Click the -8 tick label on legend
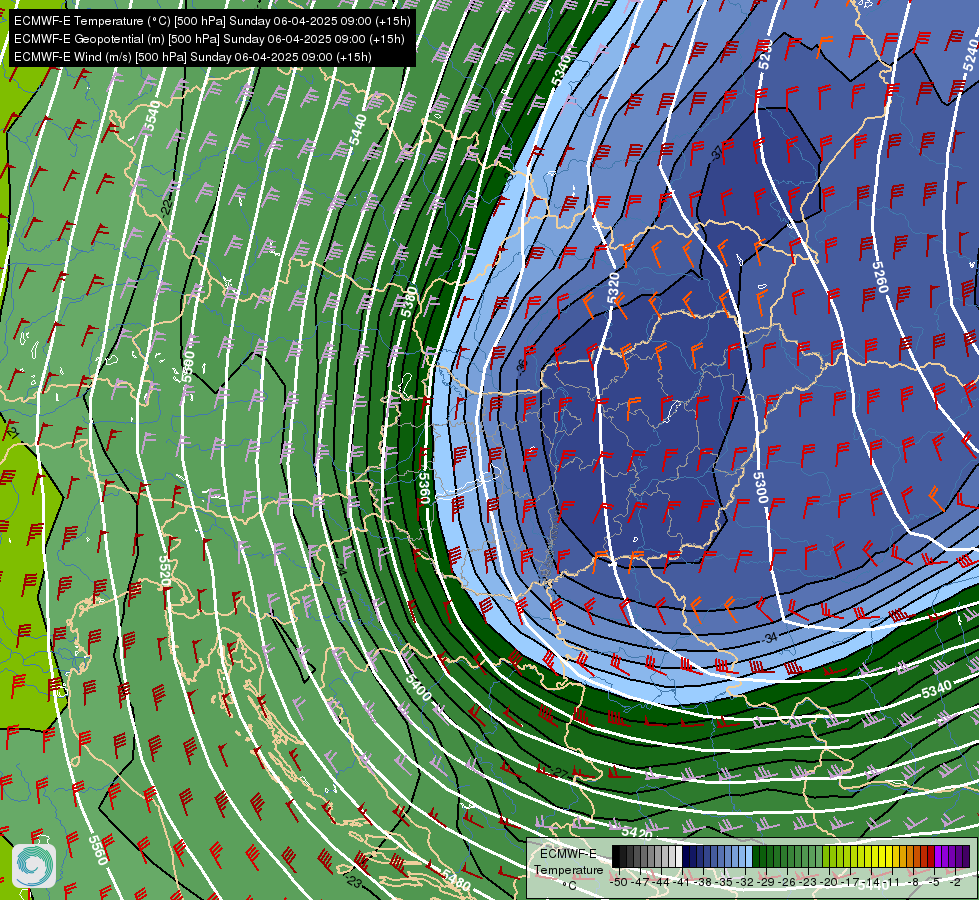The image size is (979, 900). [914, 883]
